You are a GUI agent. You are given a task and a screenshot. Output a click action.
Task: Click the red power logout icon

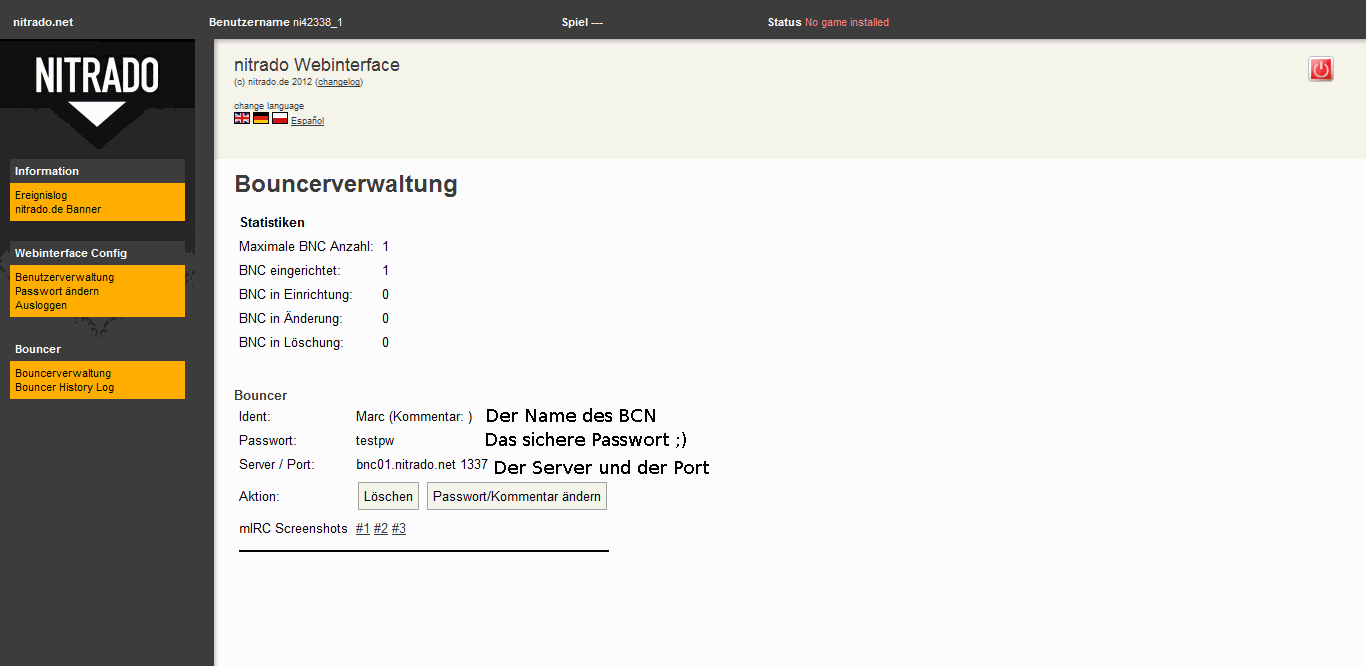(x=1321, y=69)
